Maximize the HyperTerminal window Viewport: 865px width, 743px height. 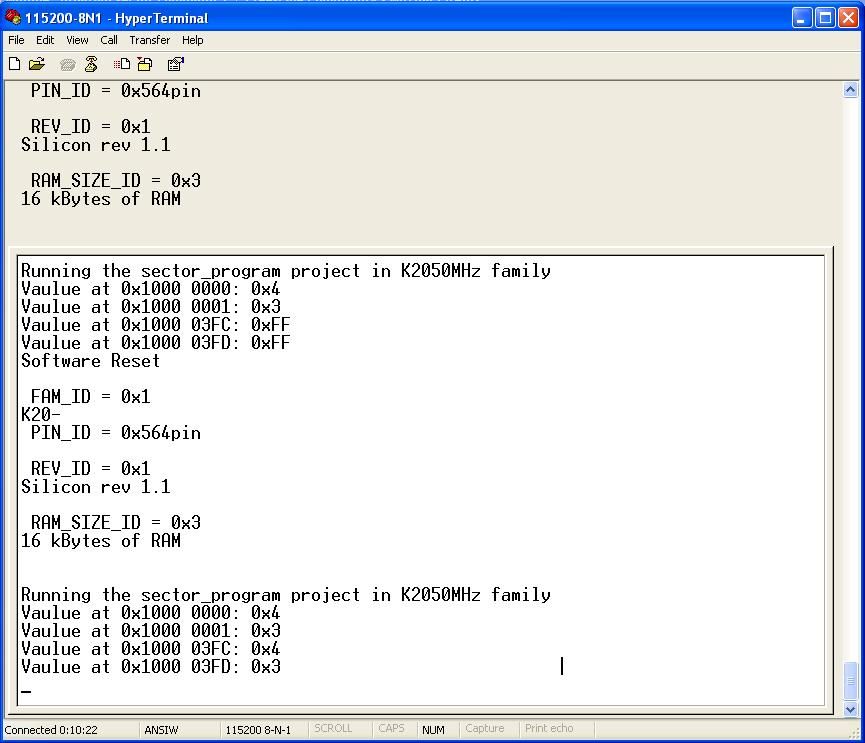(825, 18)
